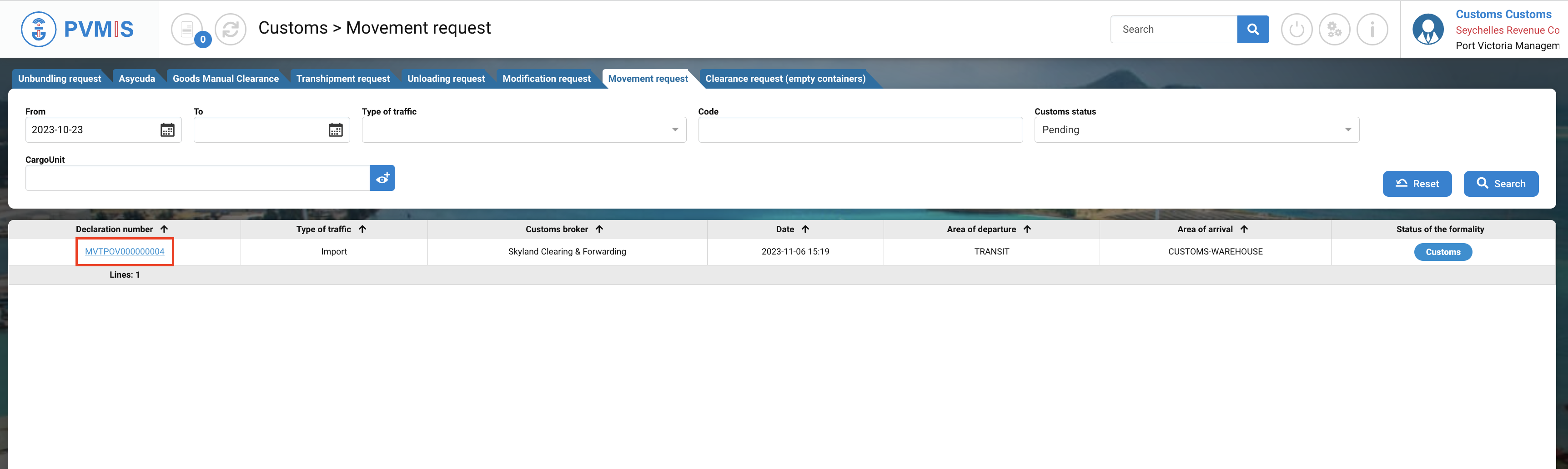Open the From date calendar picker
The width and height of the screenshot is (1568, 469).
point(167,130)
